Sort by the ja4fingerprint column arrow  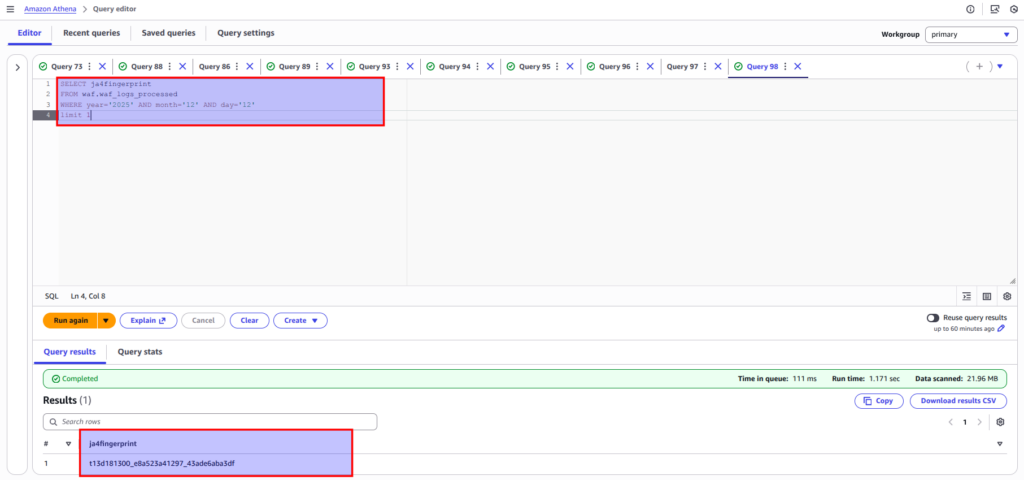(x=1000, y=443)
